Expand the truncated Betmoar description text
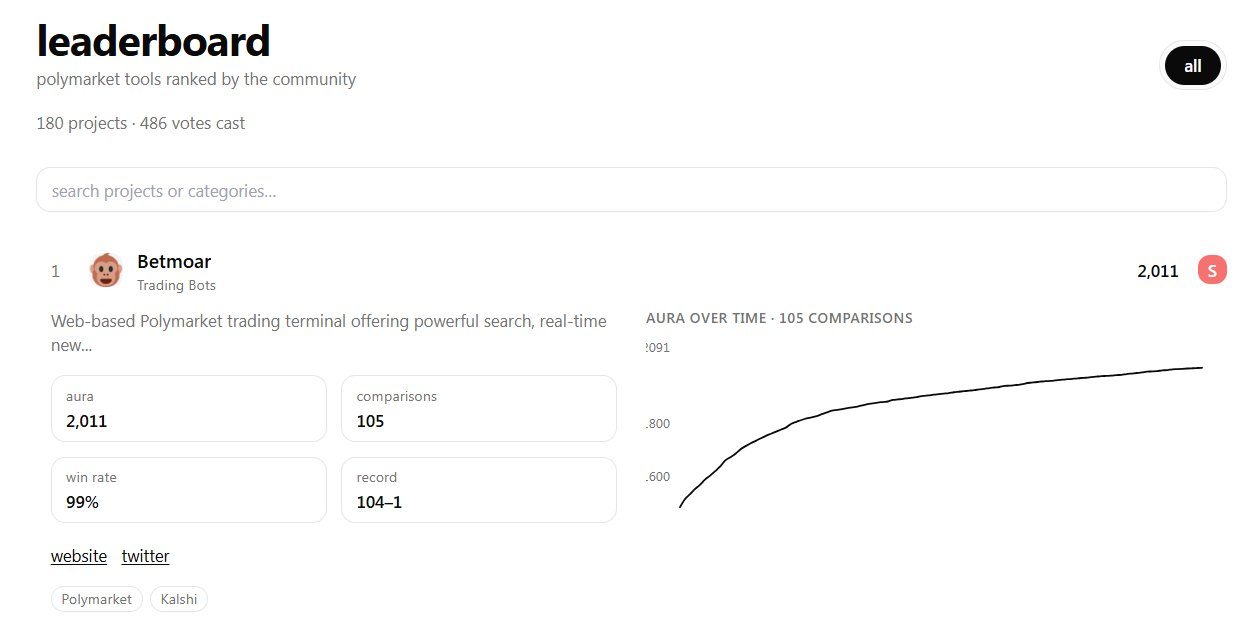The width and height of the screenshot is (1257, 636). (329, 333)
